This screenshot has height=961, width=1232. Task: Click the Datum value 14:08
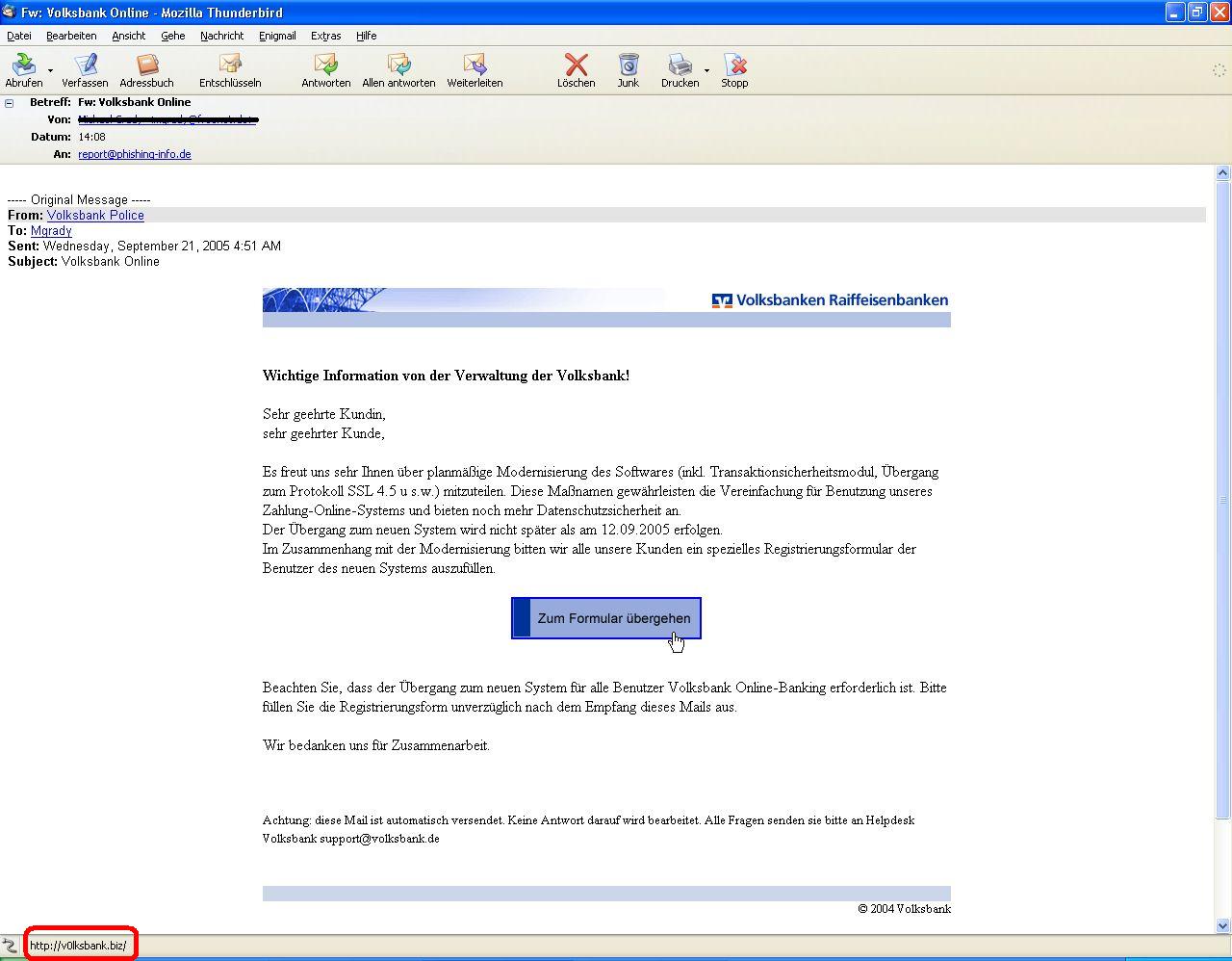click(92, 137)
